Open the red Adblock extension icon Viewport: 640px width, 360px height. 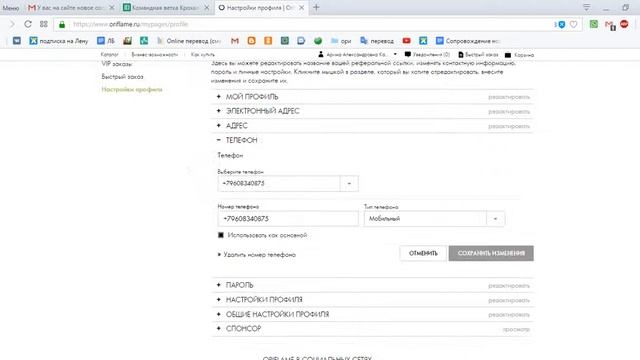pos(624,24)
